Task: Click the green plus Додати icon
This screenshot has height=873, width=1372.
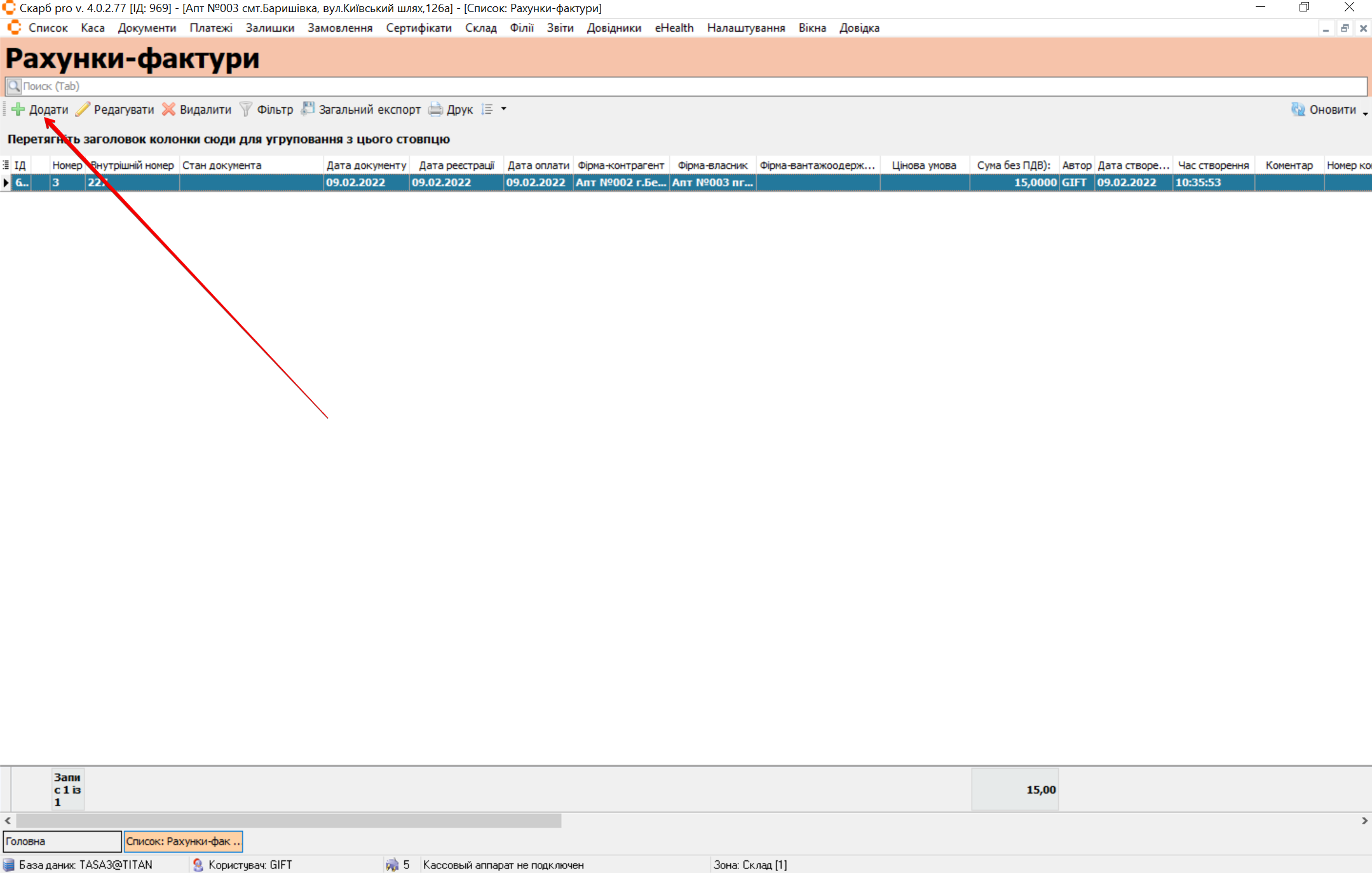Action: tap(18, 109)
